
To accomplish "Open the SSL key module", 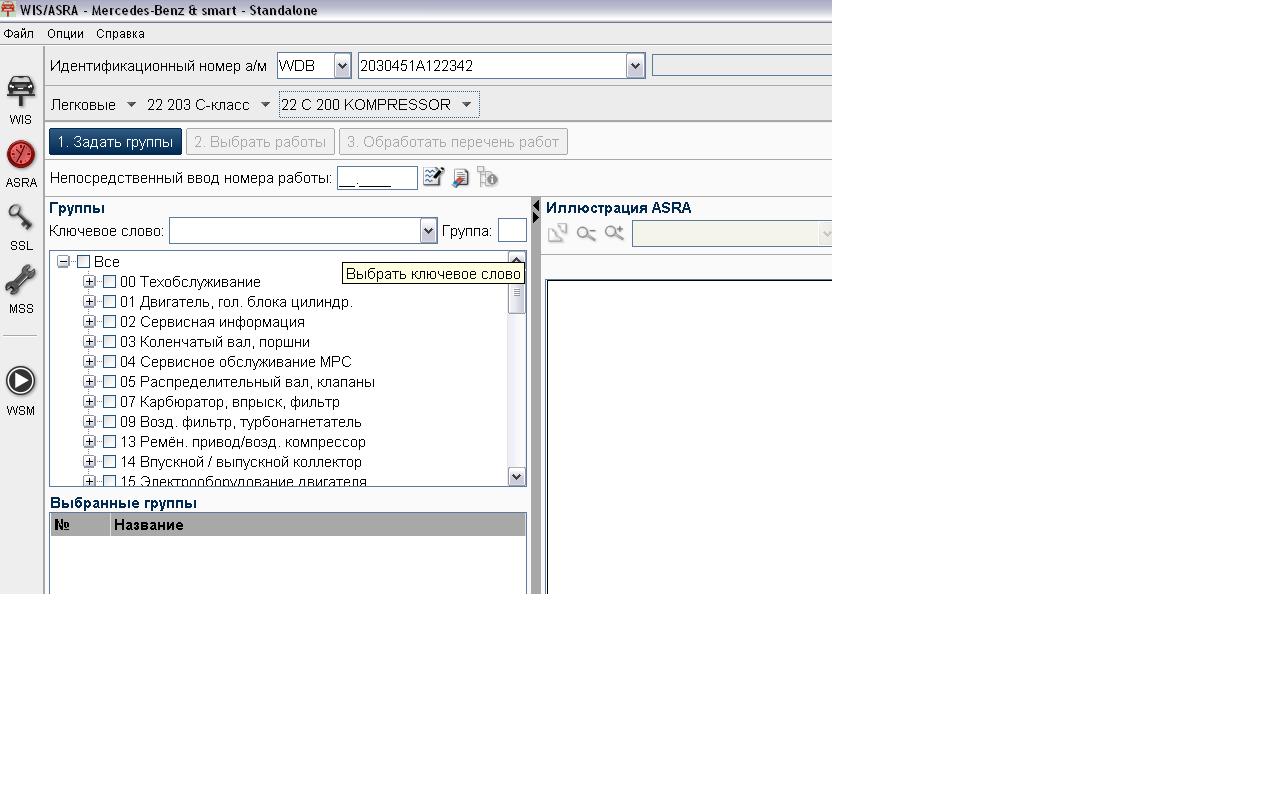I will pyautogui.click(x=21, y=227).
